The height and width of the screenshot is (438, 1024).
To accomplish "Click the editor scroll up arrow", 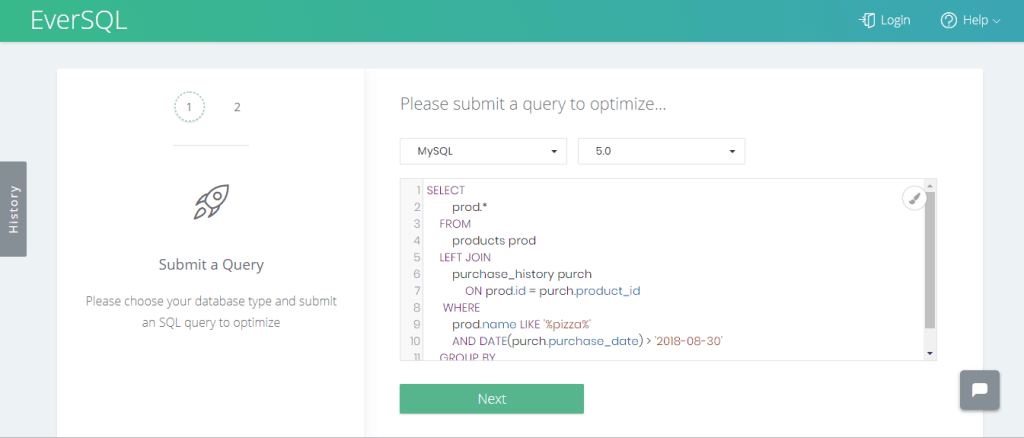I will (930, 186).
